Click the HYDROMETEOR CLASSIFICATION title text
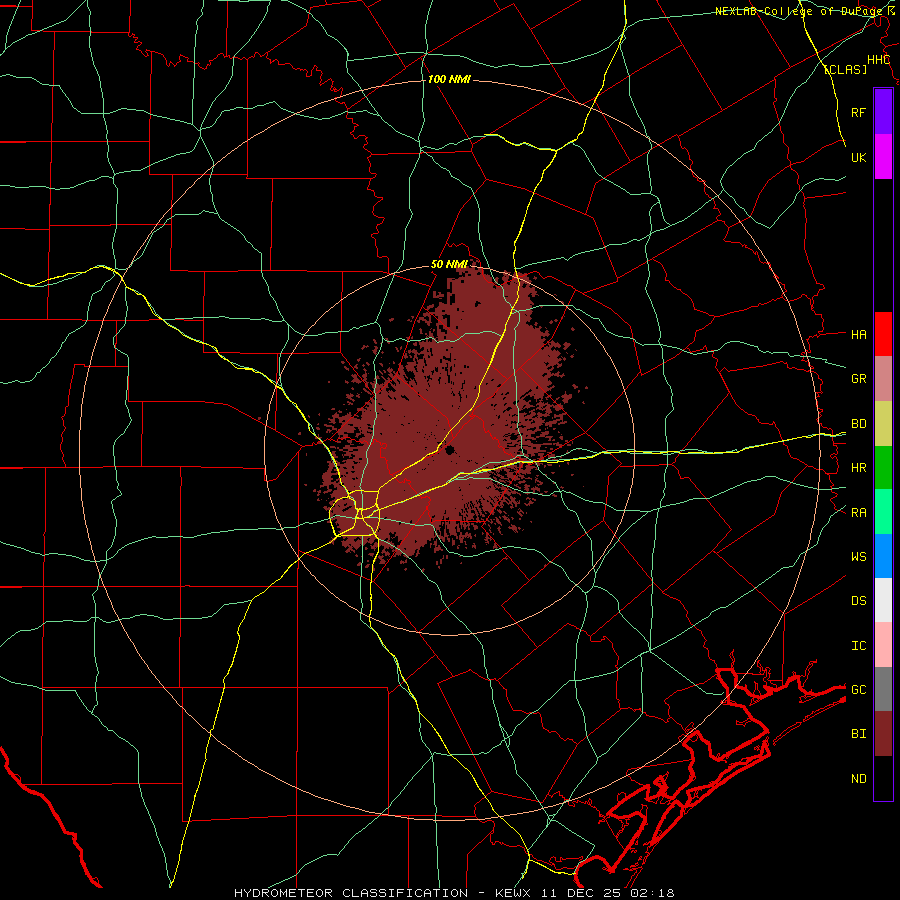This screenshot has width=900, height=900. point(351,893)
